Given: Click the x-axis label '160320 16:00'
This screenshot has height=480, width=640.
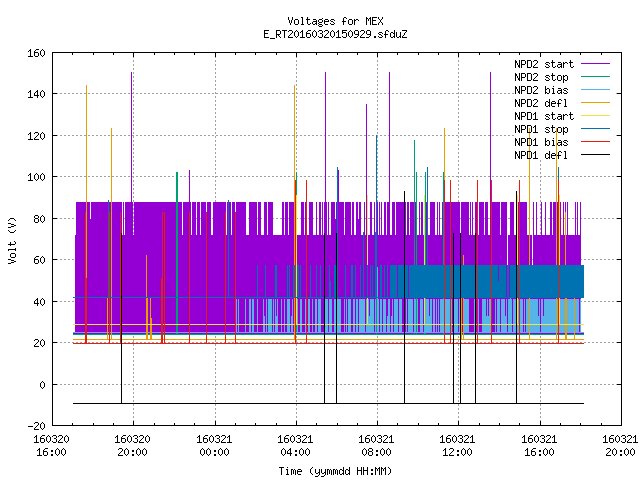Looking at the screenshot, I should pyautogui.click(x=51, y=446).
